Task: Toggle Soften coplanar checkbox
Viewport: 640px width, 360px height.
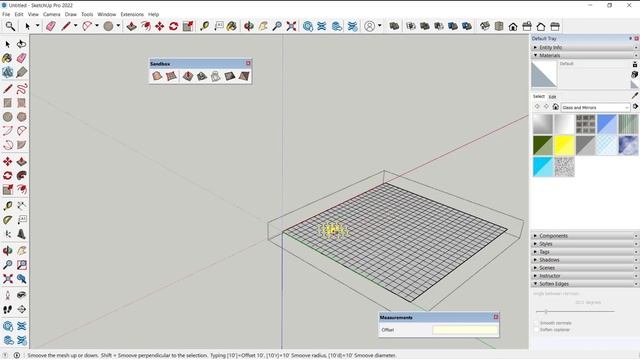Action: (x=536, y=329)
